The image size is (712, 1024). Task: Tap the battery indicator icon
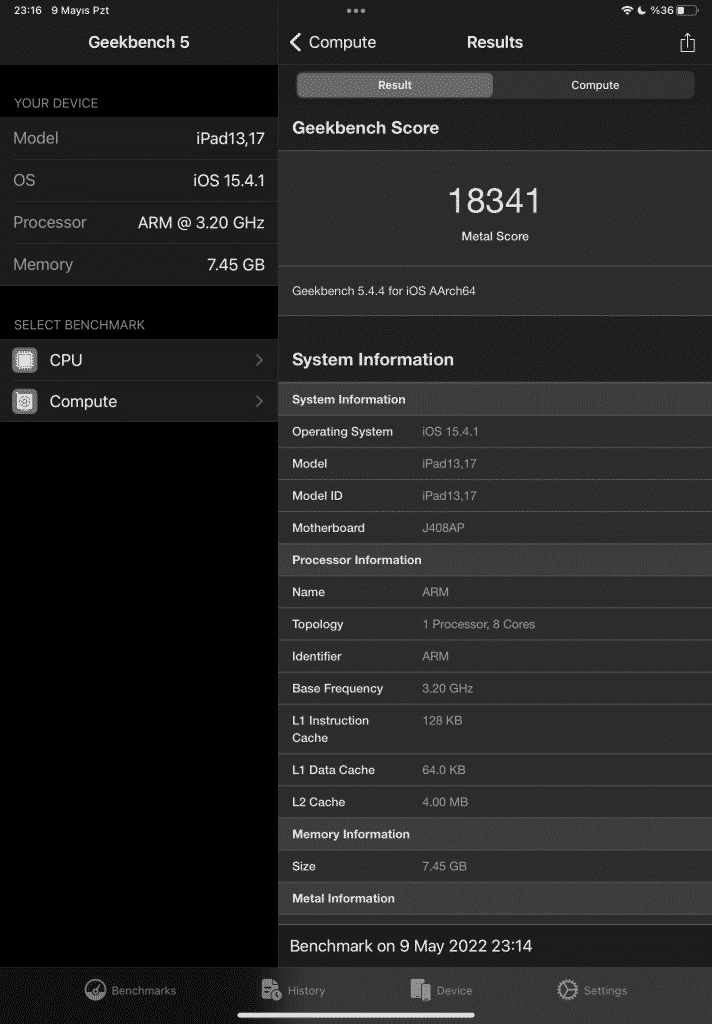point(688,10)
